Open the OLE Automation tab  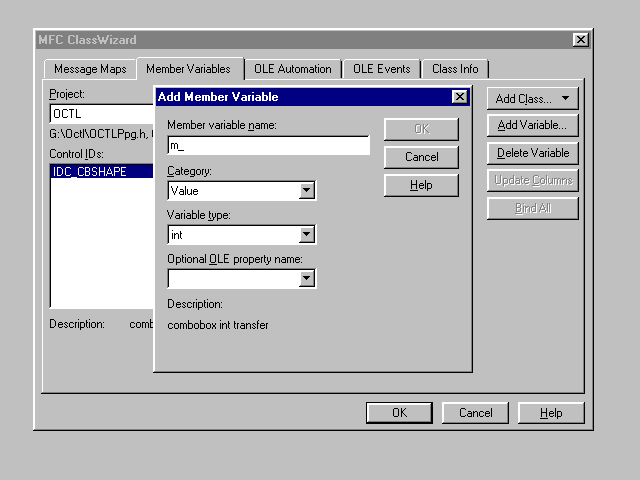click(292, 69)
